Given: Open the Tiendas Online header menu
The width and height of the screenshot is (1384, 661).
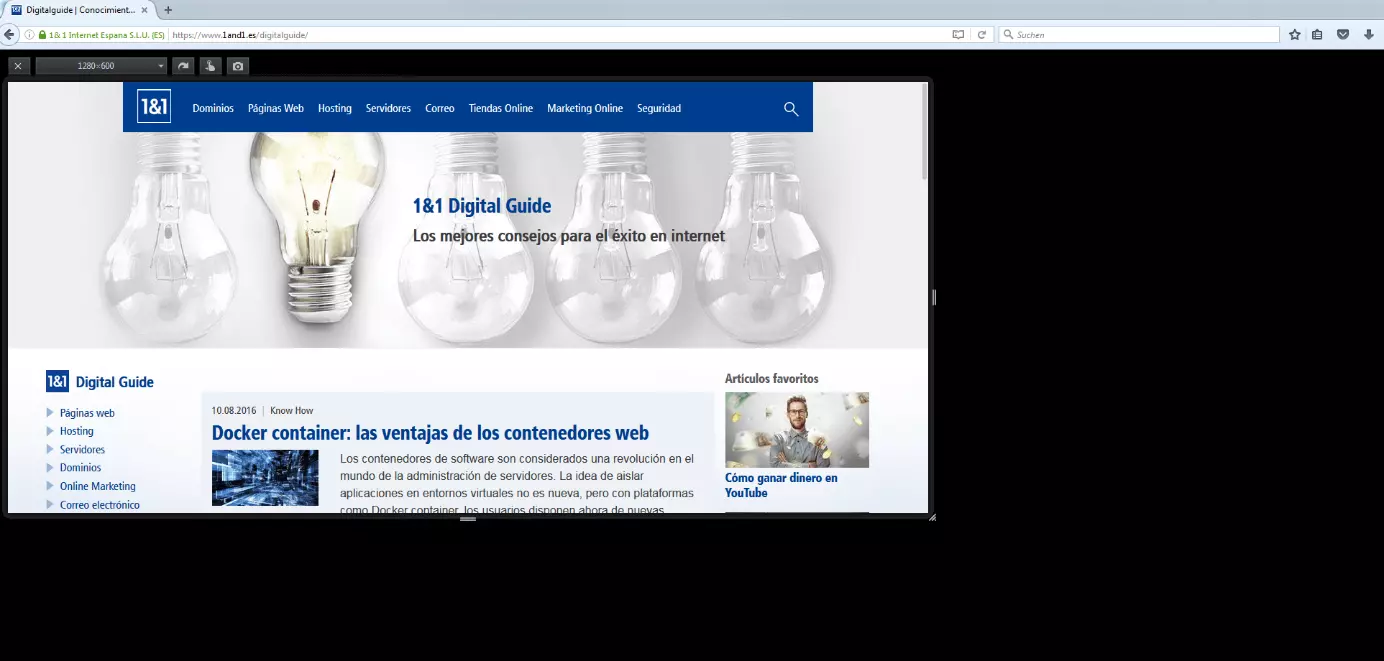Looking at the screenshot, I should pos(501,108).
